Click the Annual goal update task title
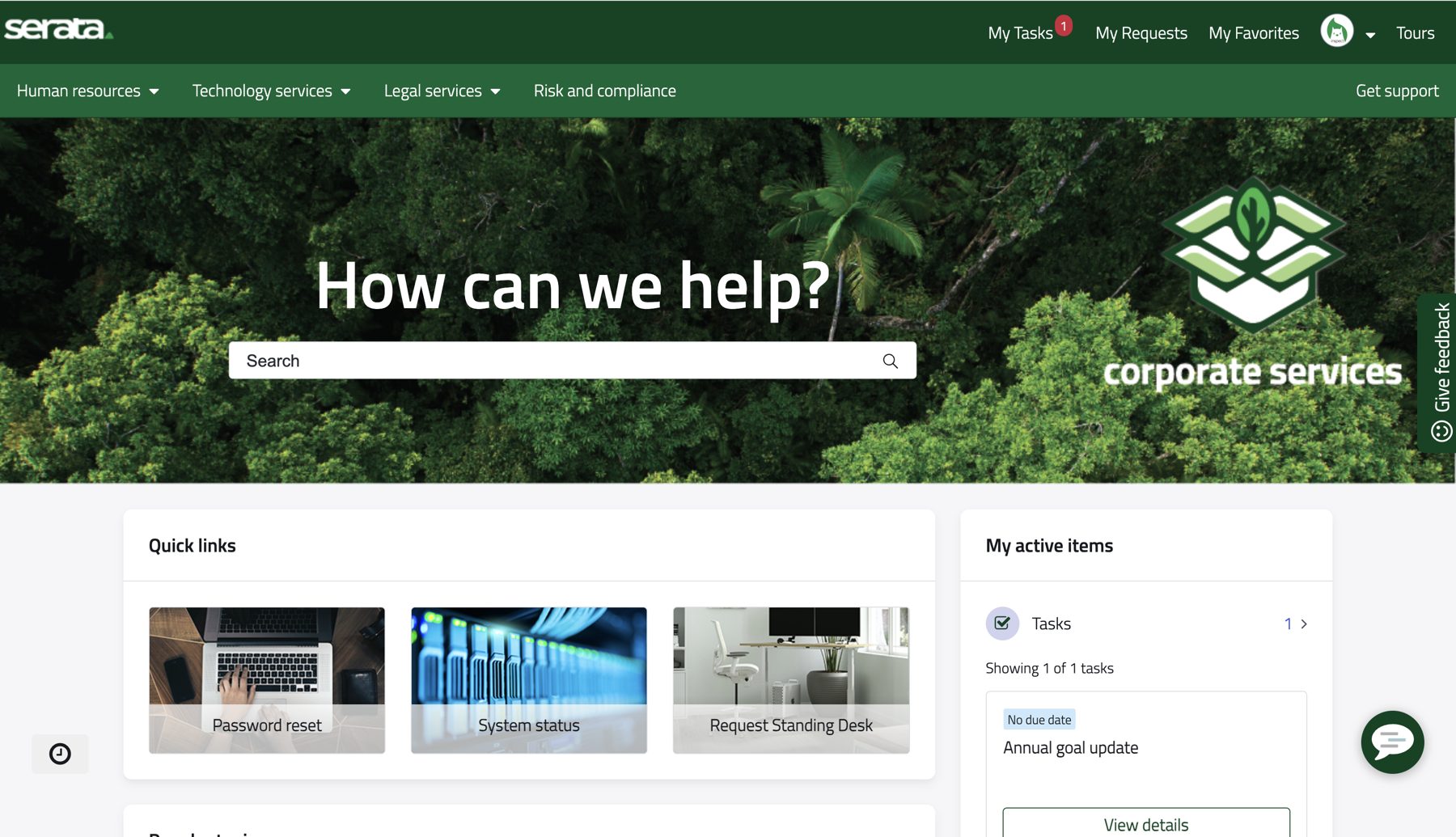 point(1071,748)
